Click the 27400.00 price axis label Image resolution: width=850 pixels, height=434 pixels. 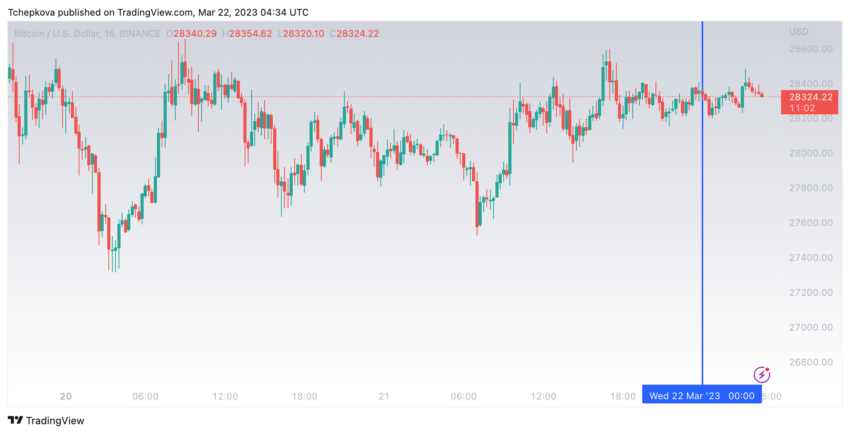[x=810, y=257]
